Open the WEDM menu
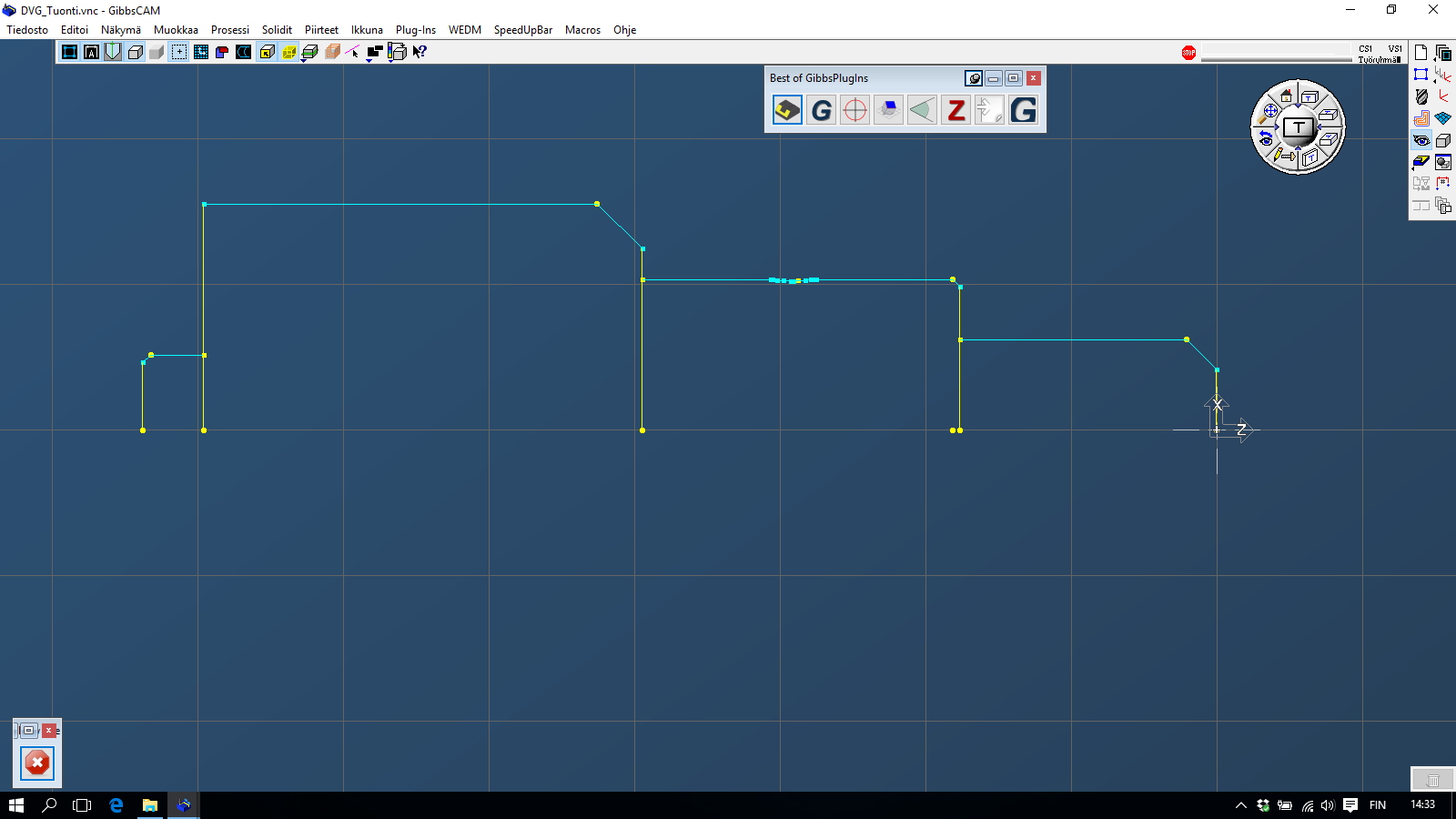 465,30
